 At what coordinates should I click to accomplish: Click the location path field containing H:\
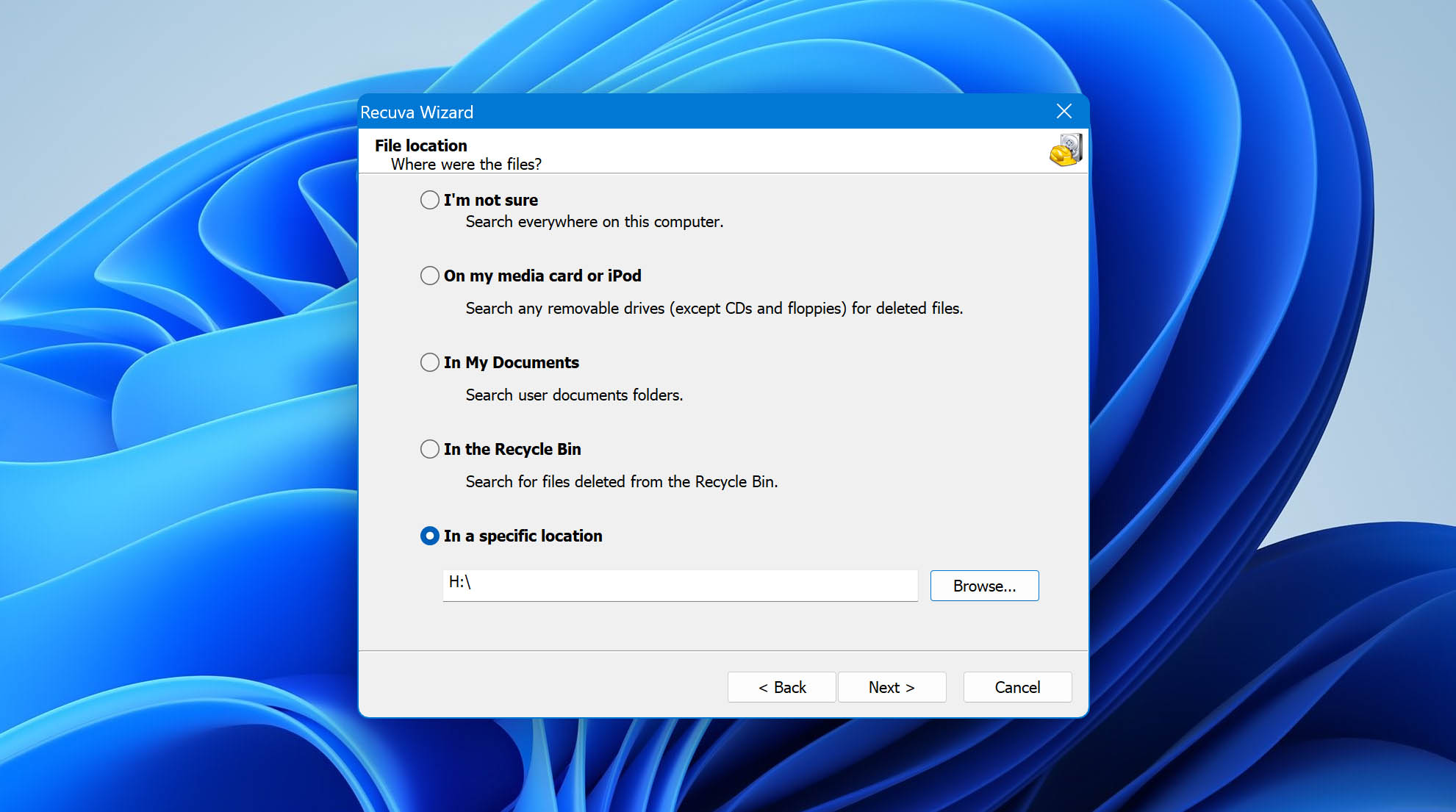tap(680, 585)
